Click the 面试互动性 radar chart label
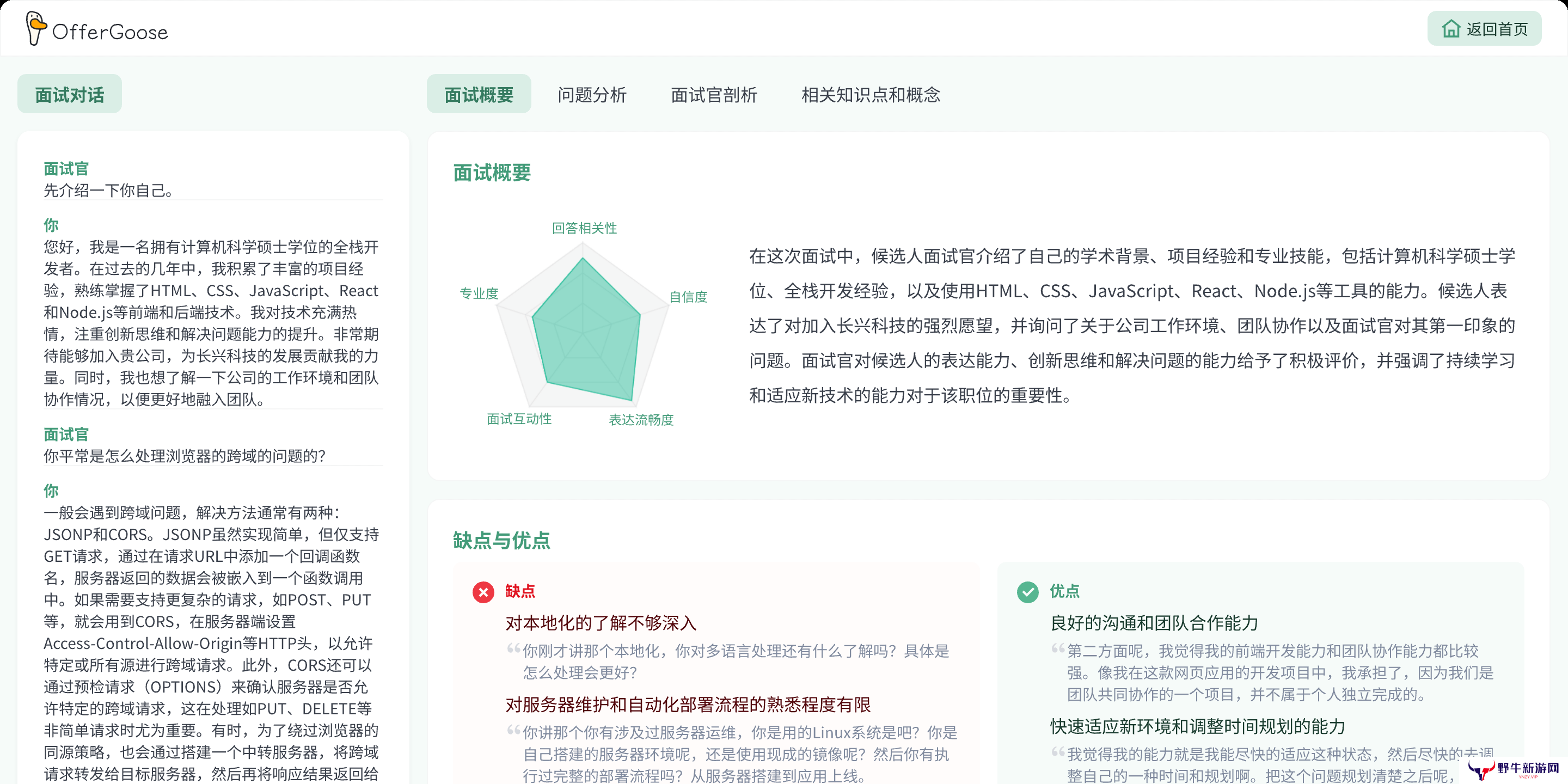The width and height of the screenshot is (1568, 784). click(x=519, y=419)
